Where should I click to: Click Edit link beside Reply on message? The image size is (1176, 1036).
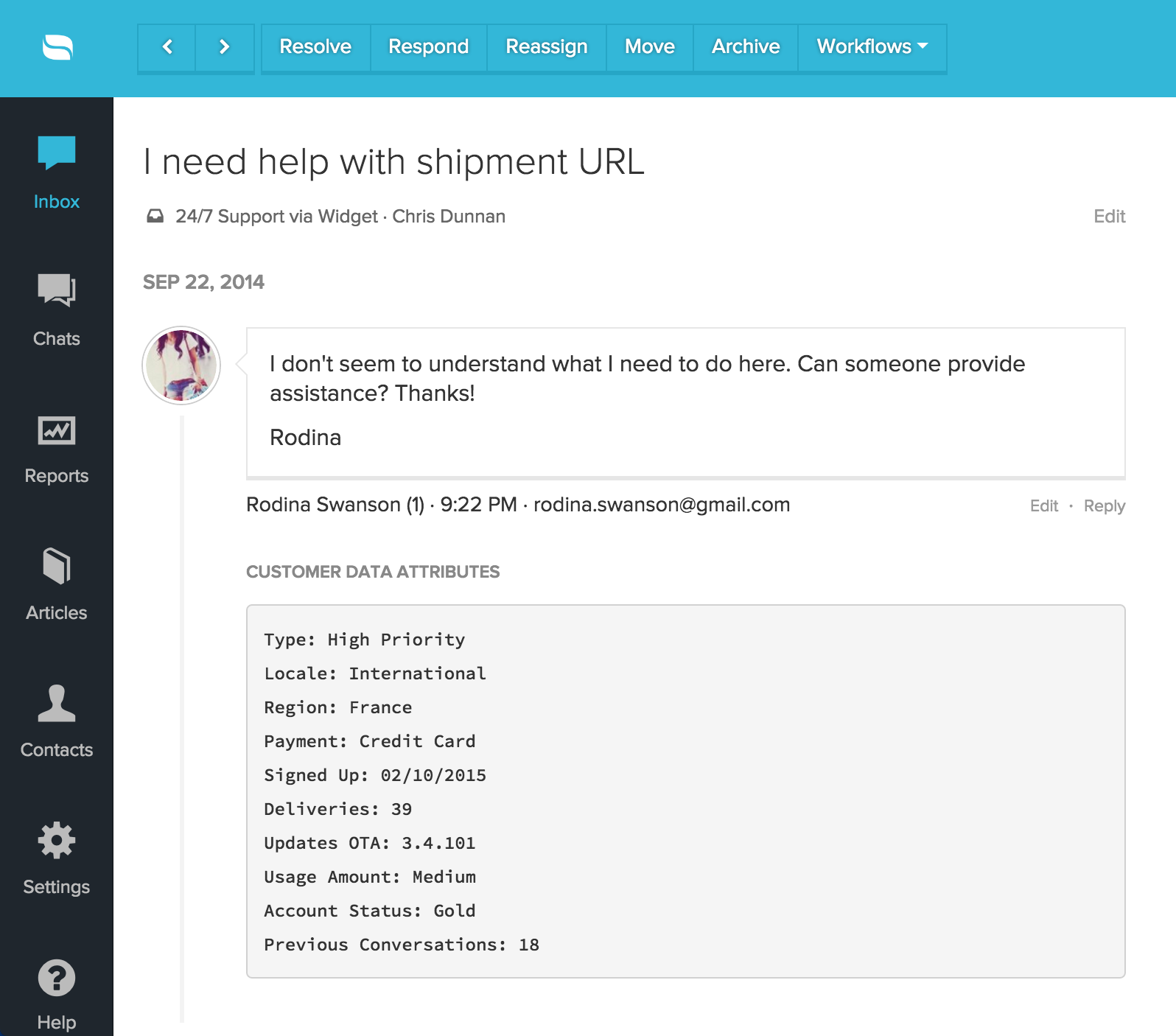(x=1043, y=506)
